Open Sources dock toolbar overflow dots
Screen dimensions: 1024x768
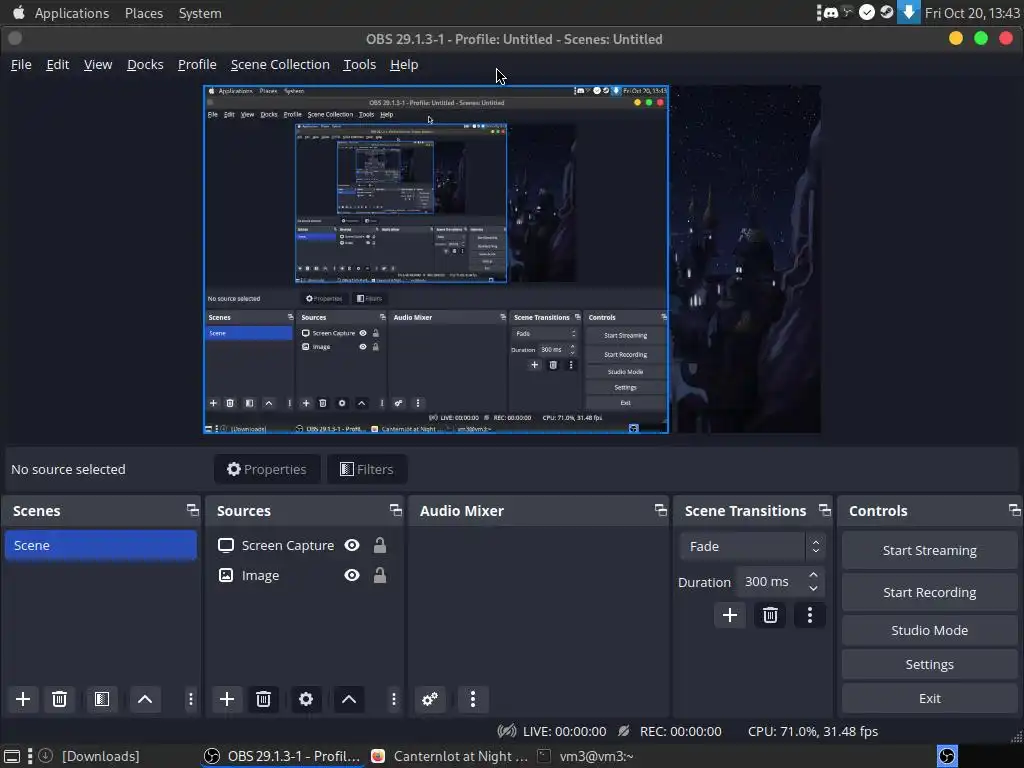[x=394, y=699]
